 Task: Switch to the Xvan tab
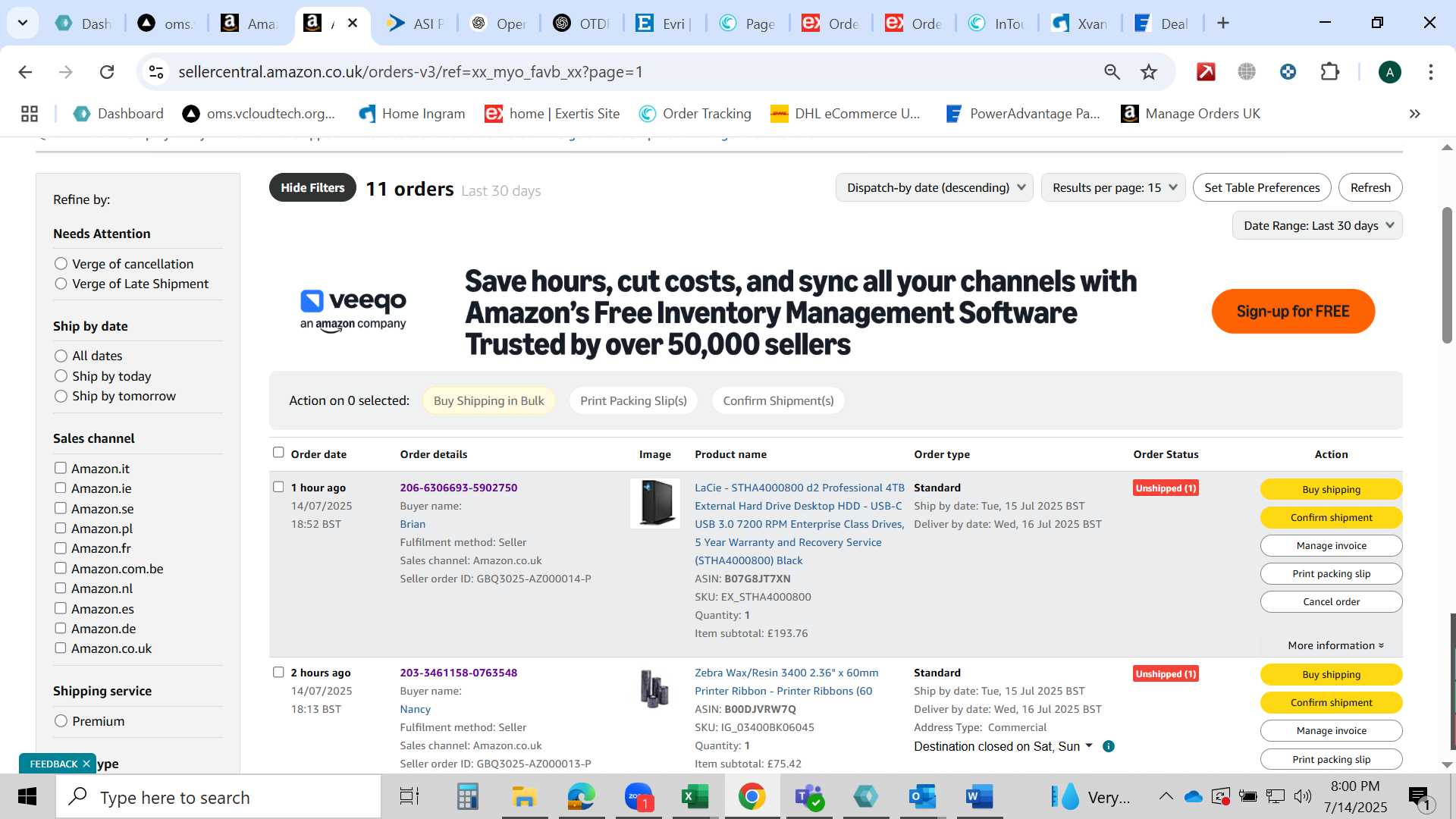point(1080,24)
